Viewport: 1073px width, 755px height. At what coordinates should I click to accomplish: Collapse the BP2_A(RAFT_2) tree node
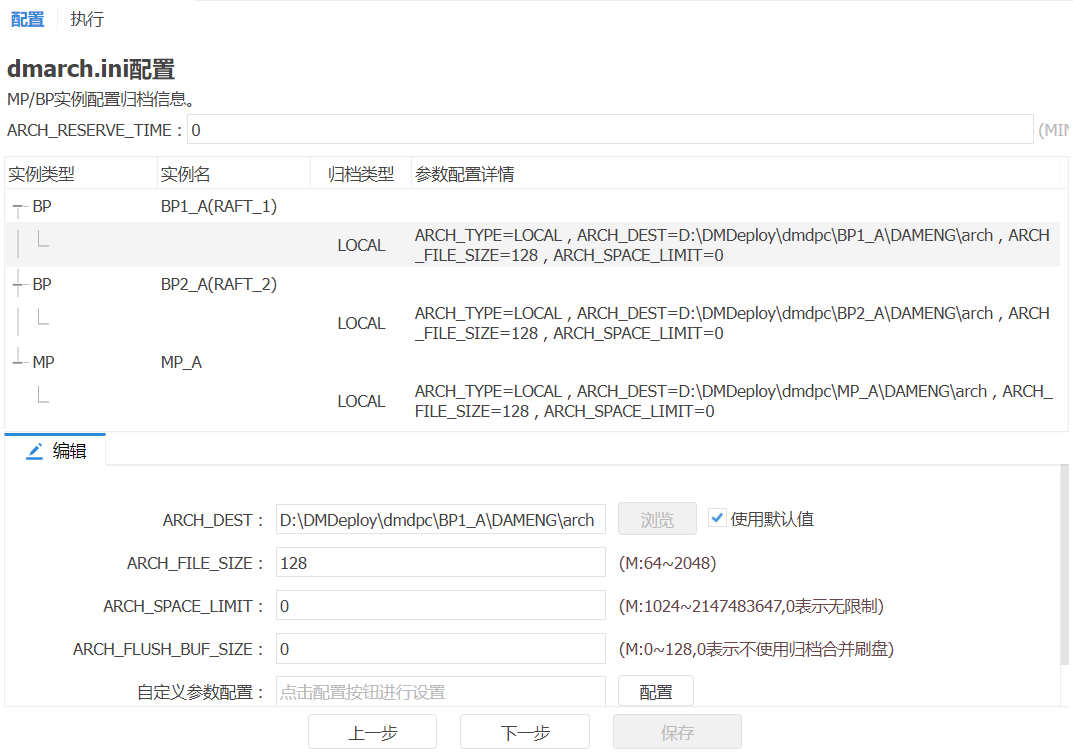[x=17, y=285]
